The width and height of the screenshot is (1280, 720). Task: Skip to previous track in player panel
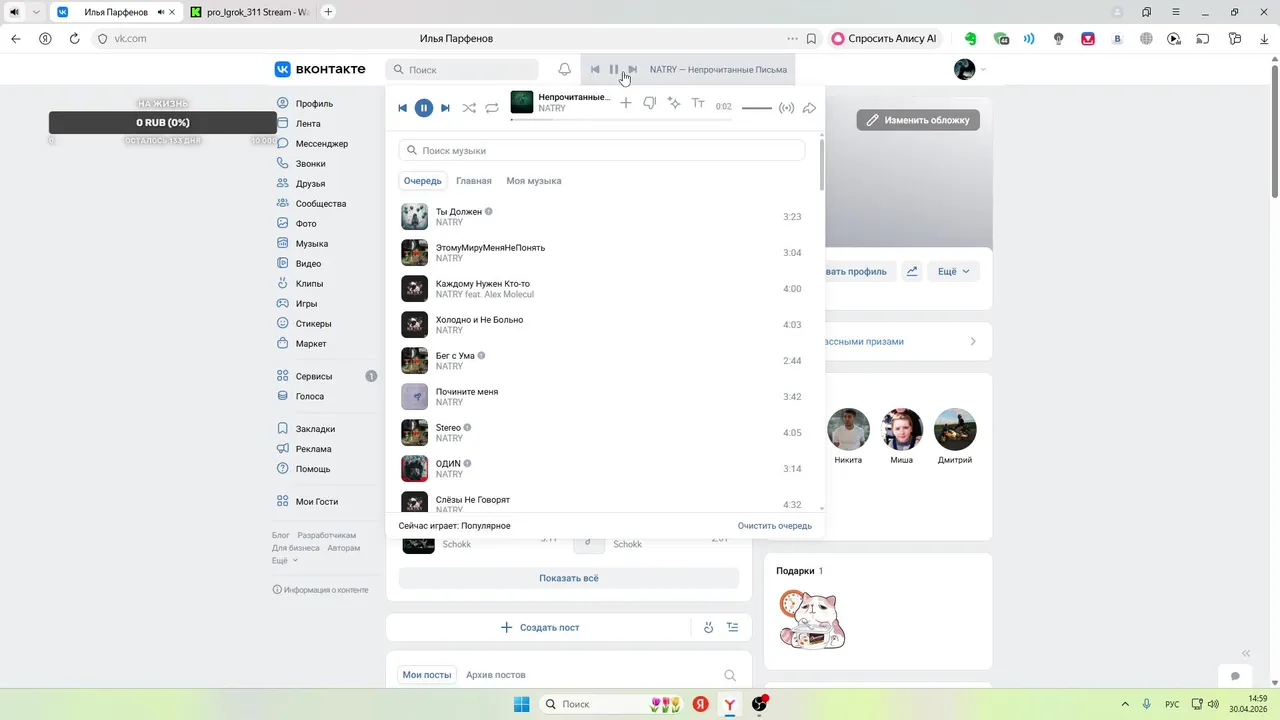pyautogui.click(x=403, y=108)
